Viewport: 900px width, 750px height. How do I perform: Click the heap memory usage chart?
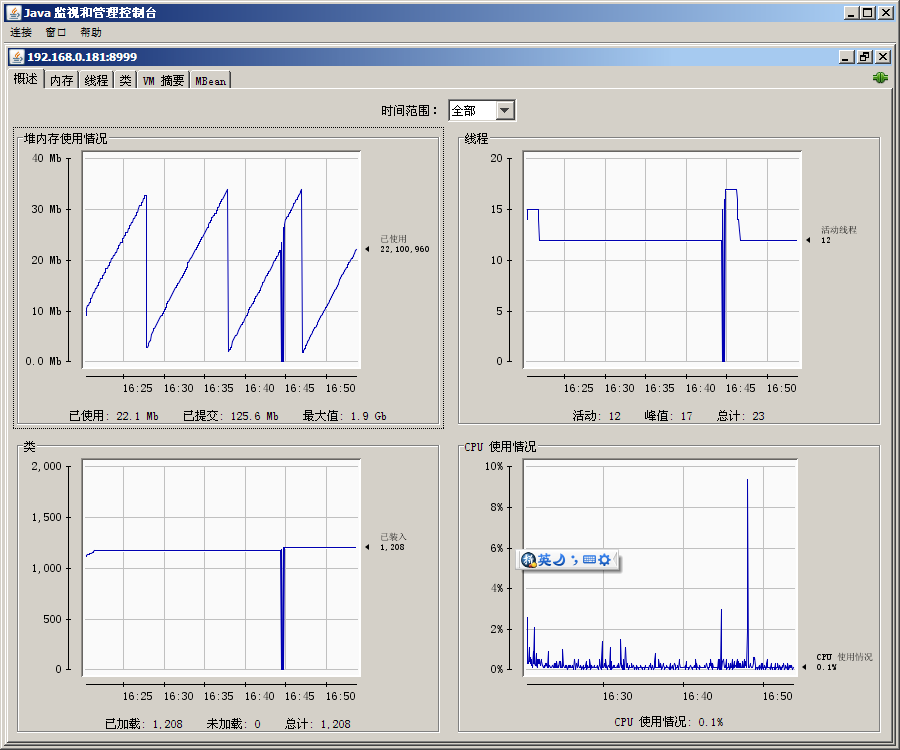219,258
